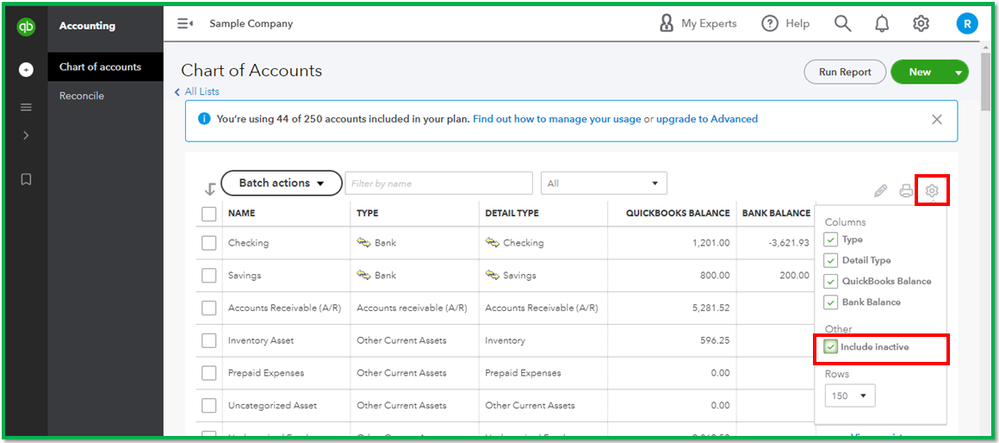The height and width of the screenshot is (443, 999).
Task: Open the New button dropdown arrow
Action: 959,73
